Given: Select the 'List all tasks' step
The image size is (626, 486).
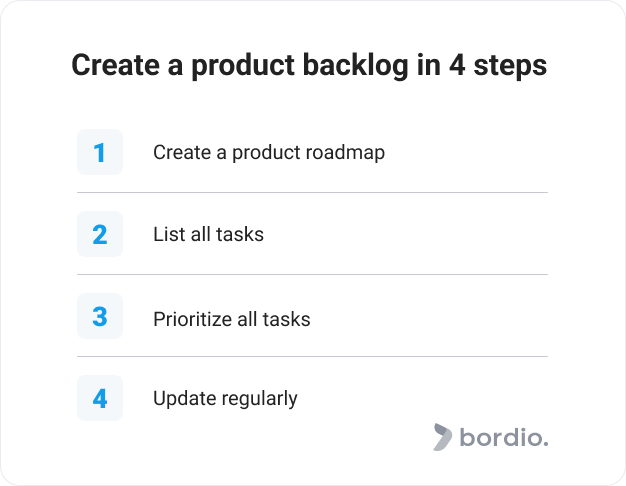Looking at the screenshot, I should click(208, 234).
